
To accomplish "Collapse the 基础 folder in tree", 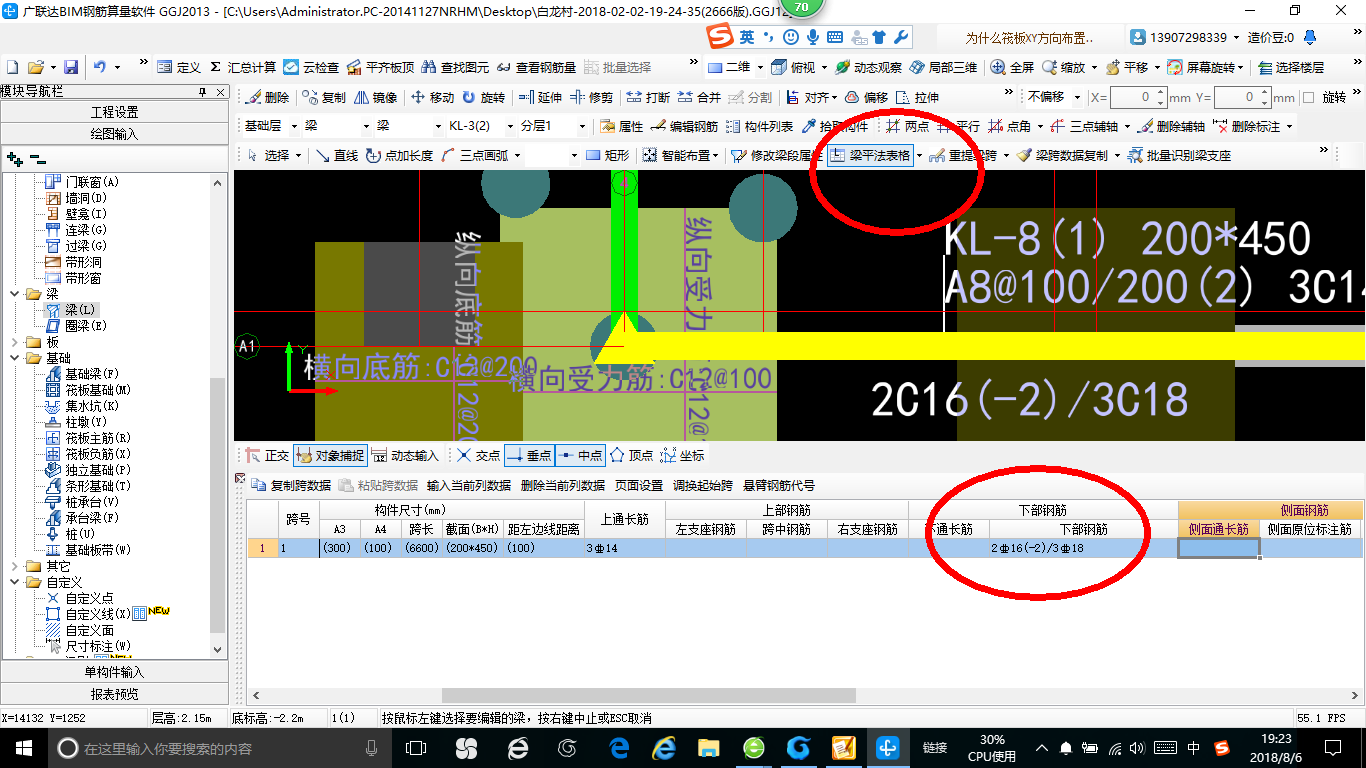I will click(15, 358).
